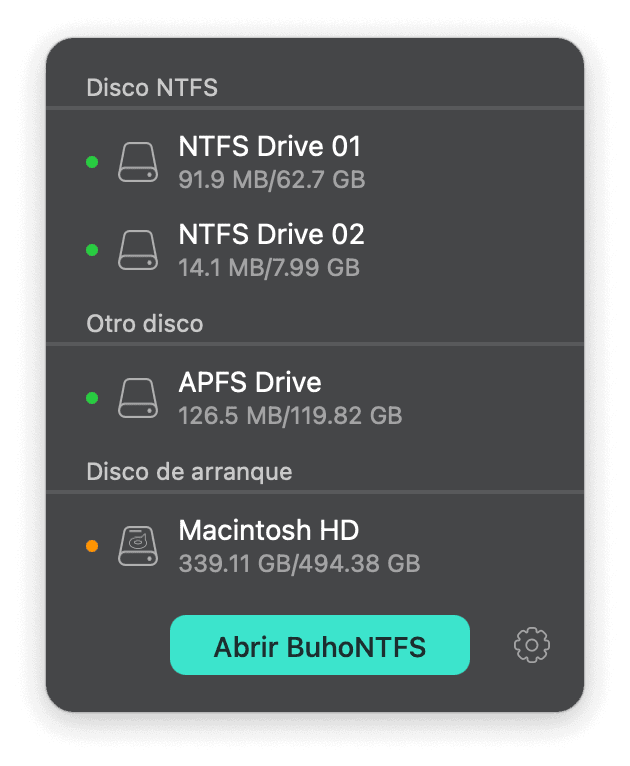The width and height of the screenshot is (630, 766).
Task: Click the 126.5 MB/119.82 GB usage text
Action: pyautogui.click(x=290, y=415)
